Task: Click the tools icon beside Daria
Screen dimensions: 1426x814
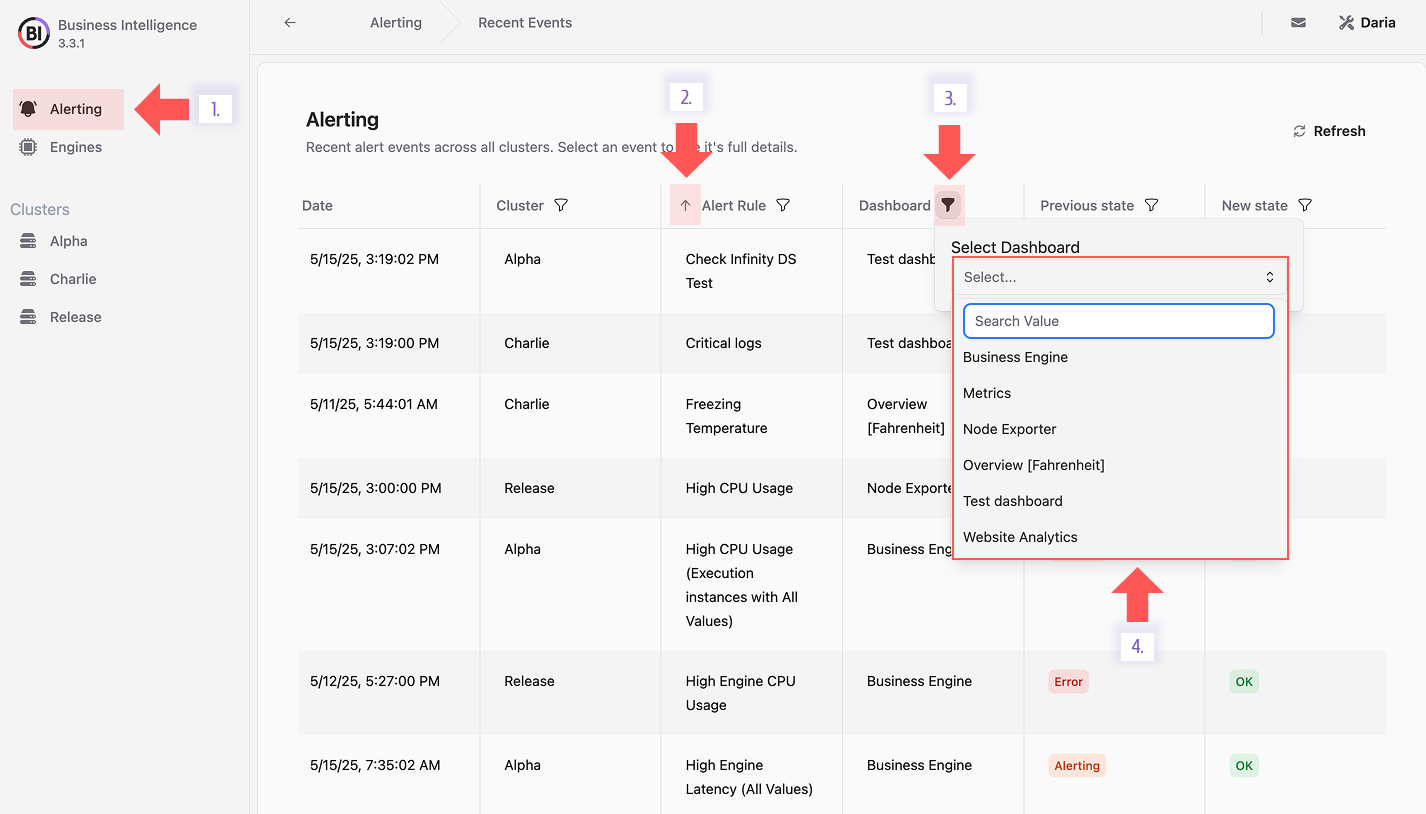Action: click(1346, 22)
